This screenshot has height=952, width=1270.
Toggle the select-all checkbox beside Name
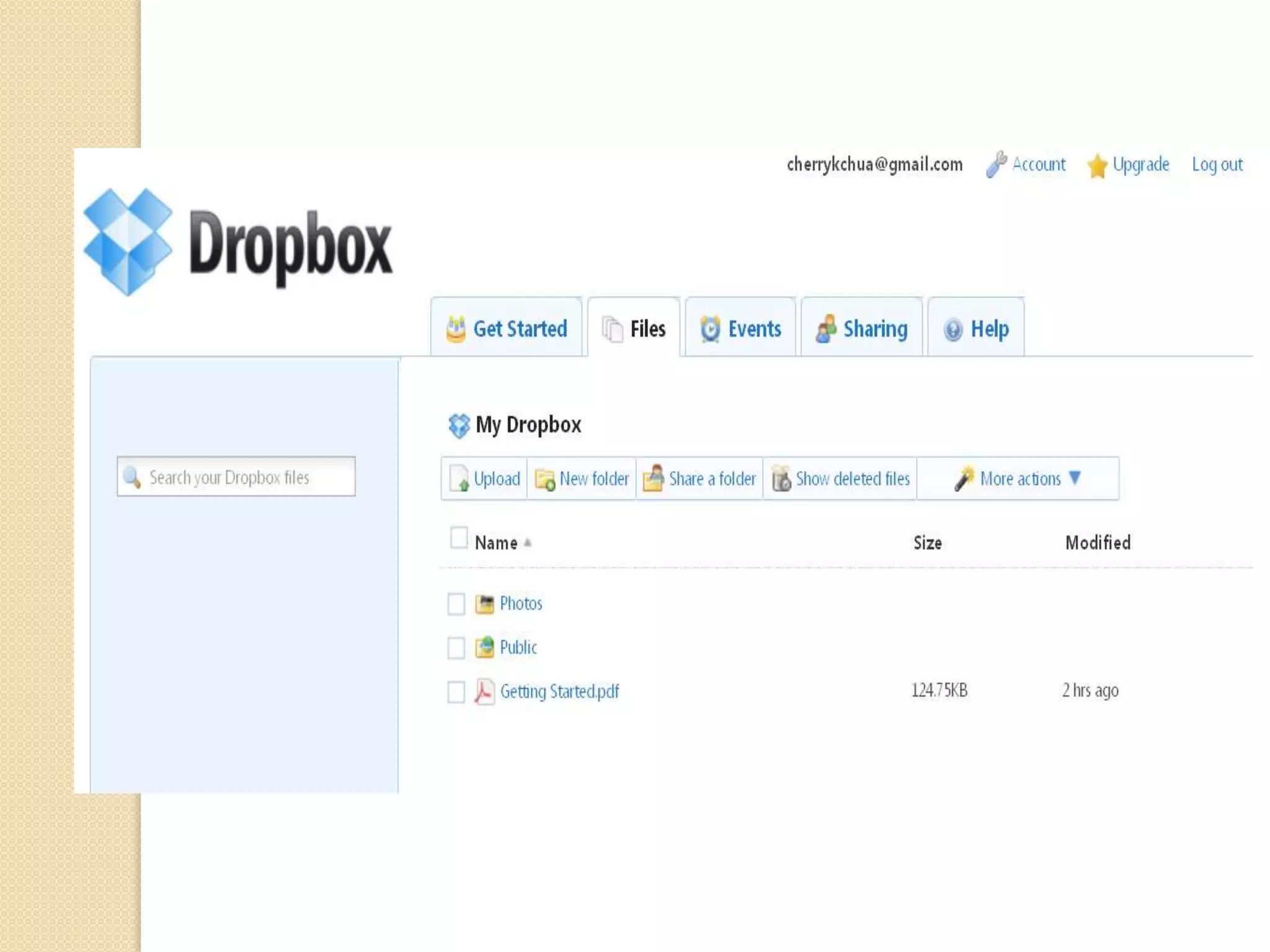pyautogui.click(x=459, y=538)
